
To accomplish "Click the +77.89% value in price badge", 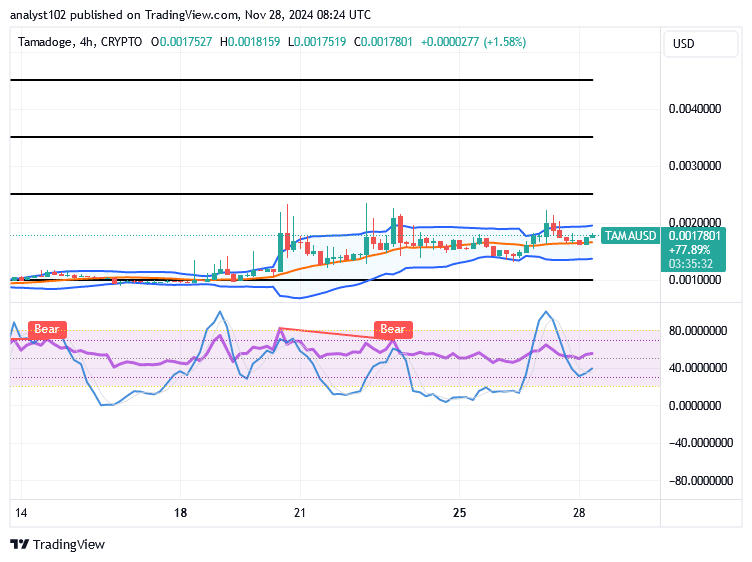I will click(x=689, y=250).
